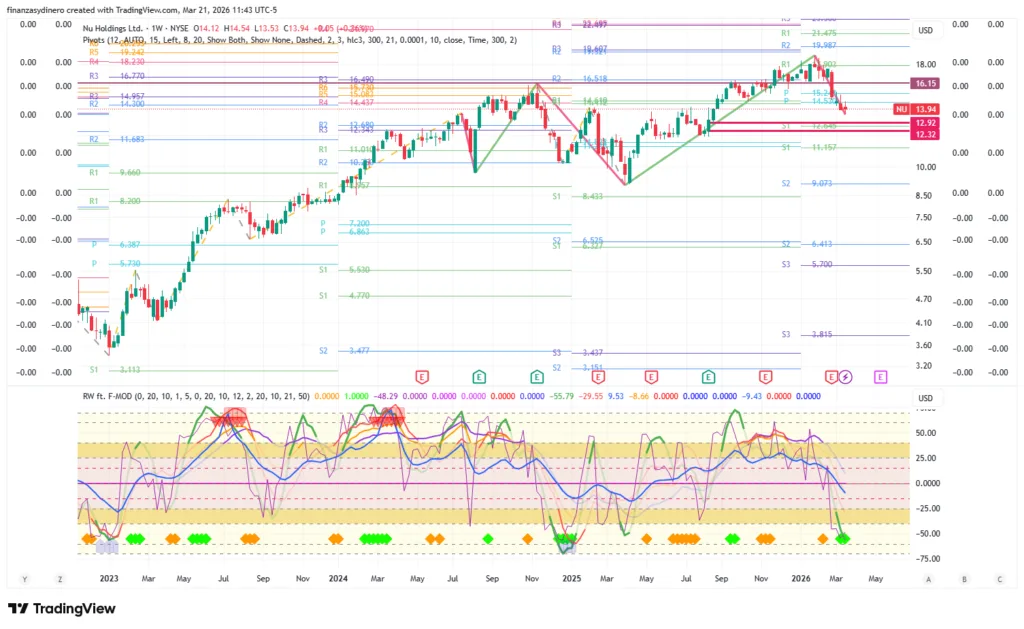Click the red earnings marker near May 2024
Viewport: 1024px width, 629px height.
click(x=422, y=377)
